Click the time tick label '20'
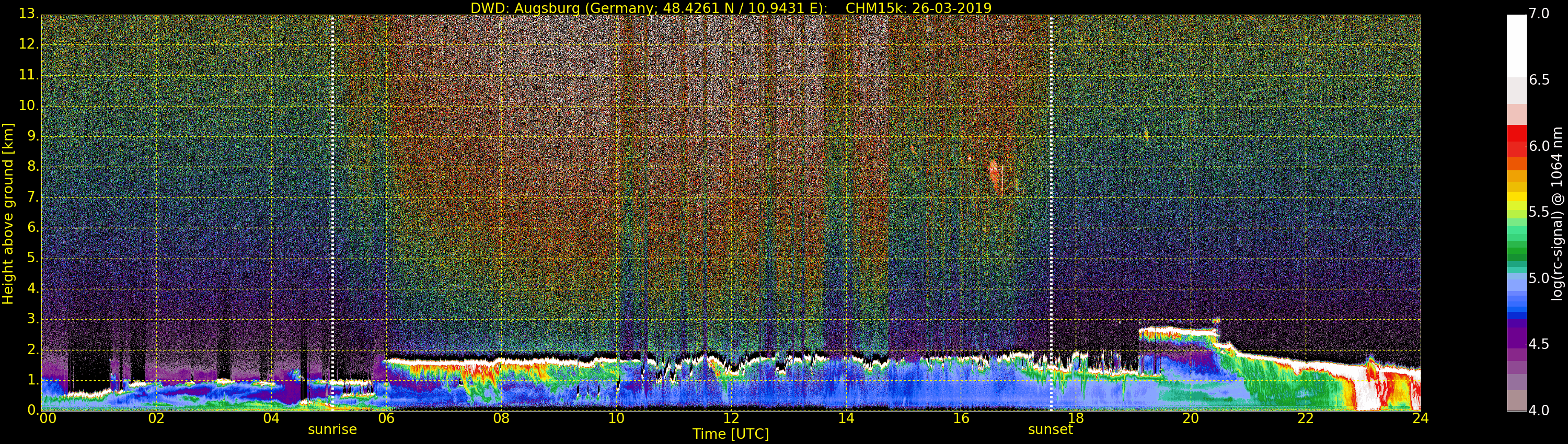This screenshot has height=444, width=1568. coord(1191,418)
